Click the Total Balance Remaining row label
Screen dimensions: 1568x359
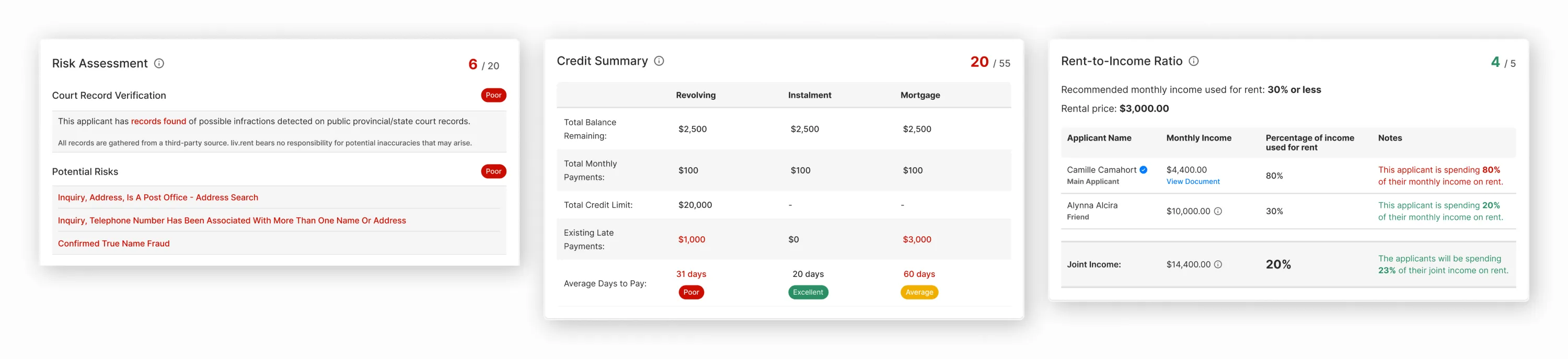click(x=590, y=129)
